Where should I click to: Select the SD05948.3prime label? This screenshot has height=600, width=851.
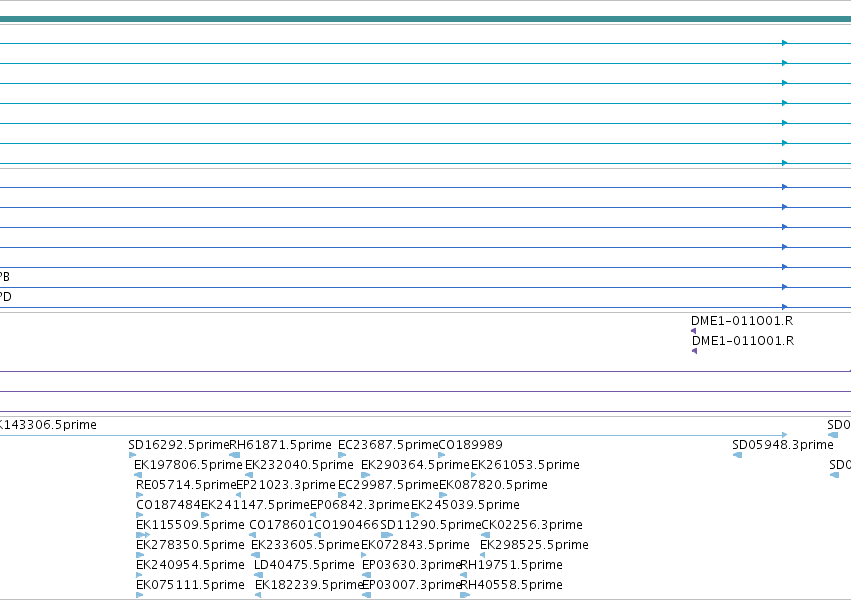click(x=783, y=445)
